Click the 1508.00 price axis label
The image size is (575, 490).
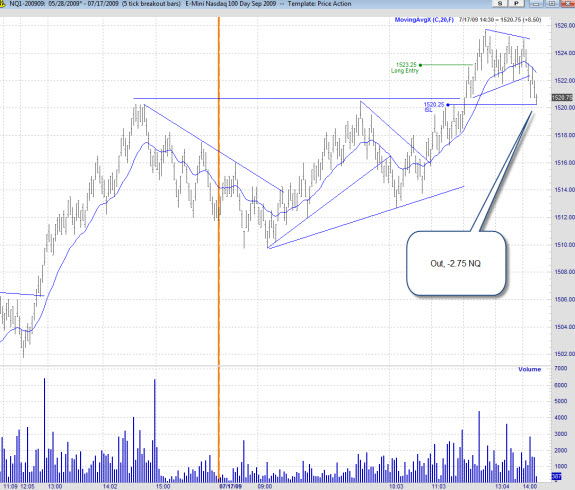[x=564, y=272]
